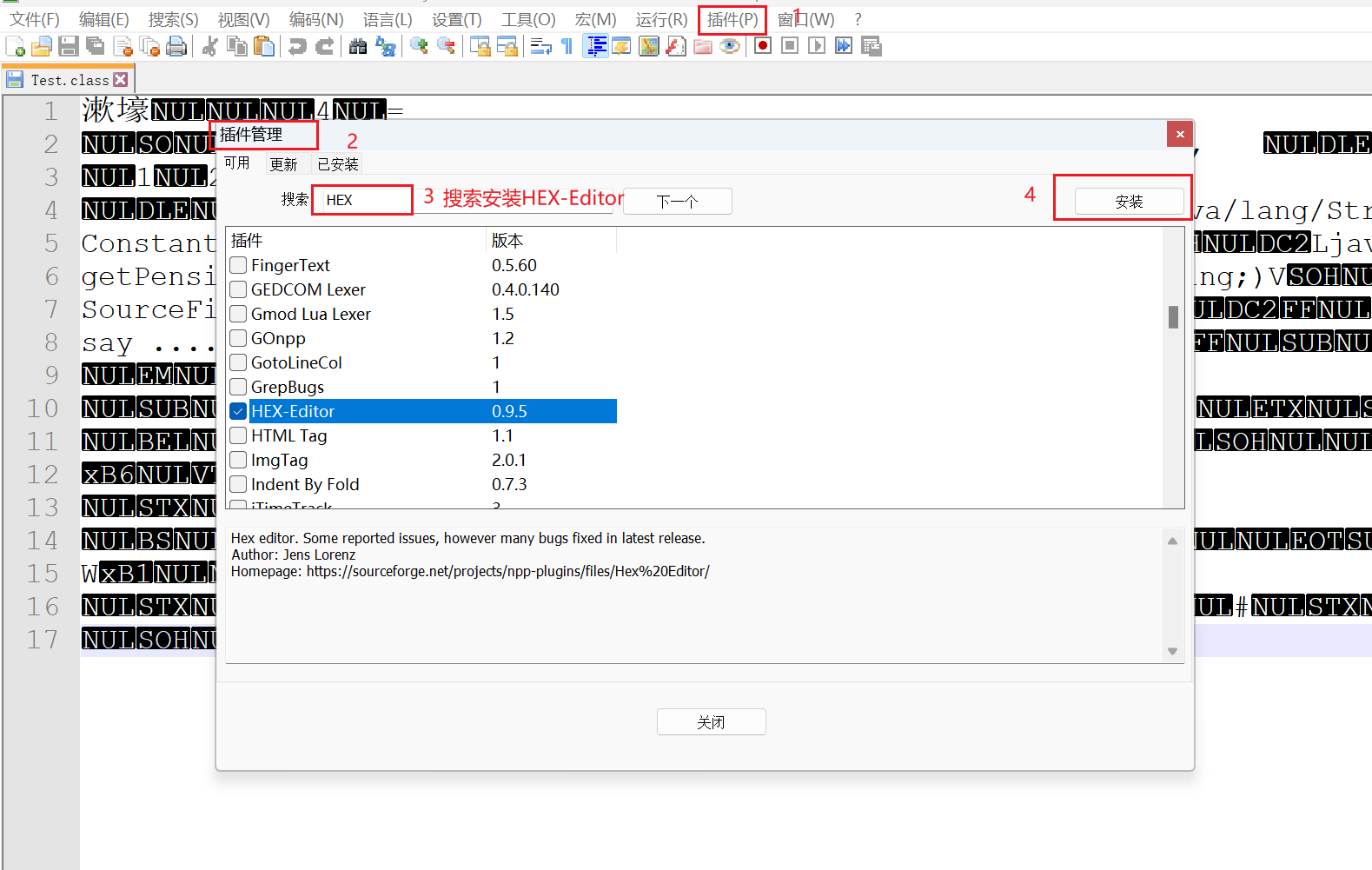Open the document map toolbar icon

(x=648, y=46)
